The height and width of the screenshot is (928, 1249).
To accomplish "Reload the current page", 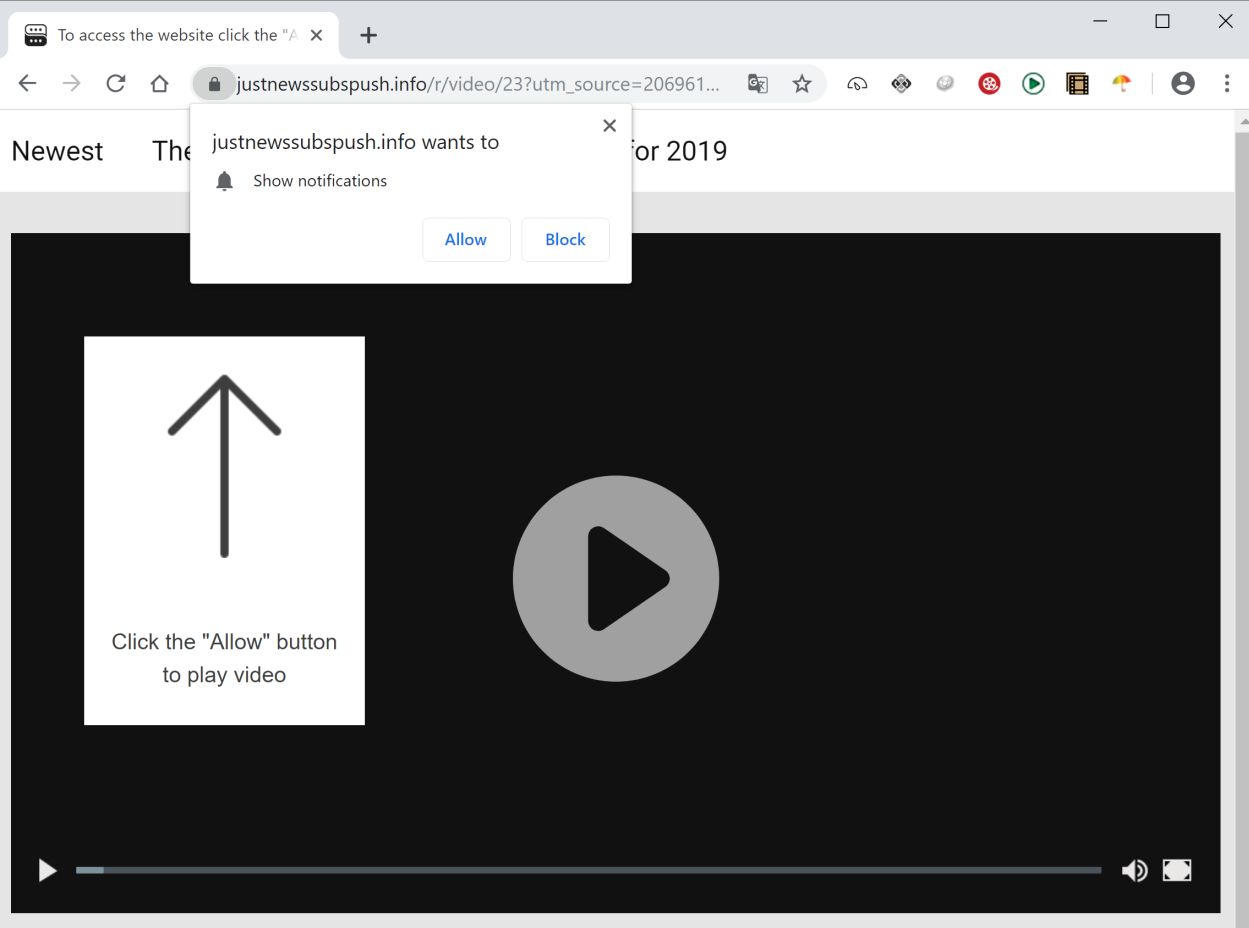I will (x=115, y=84).
